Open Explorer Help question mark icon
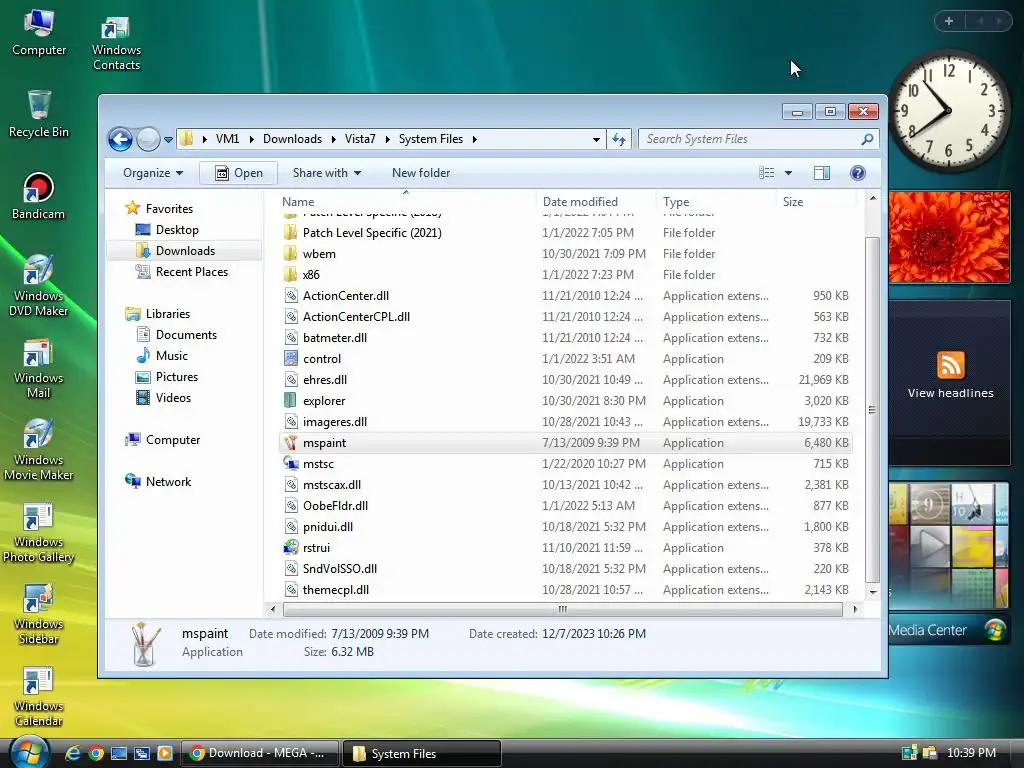The height and width of the screenshot is (768, 1024). point(857,173)
